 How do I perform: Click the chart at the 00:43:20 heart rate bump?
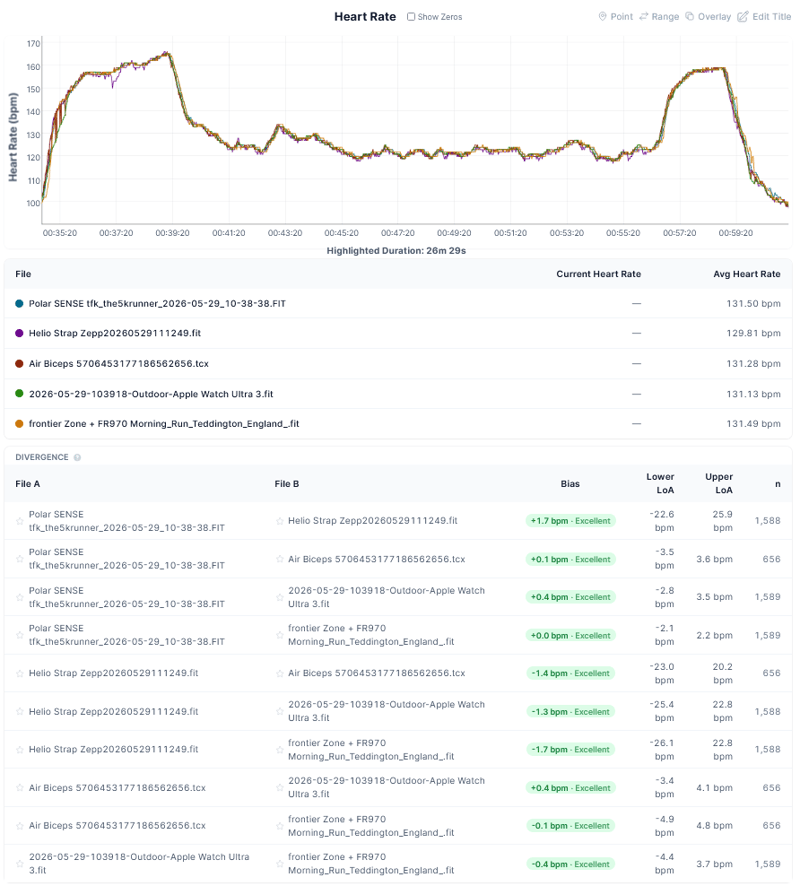[279, 127]
